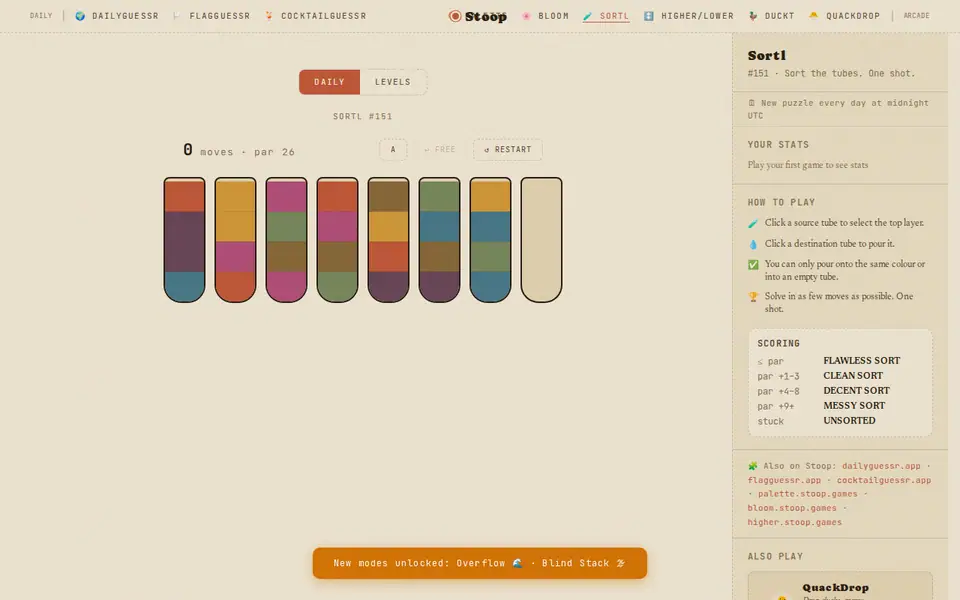This screenshot has height=600, width=960.
Task: Click the test tube icon in instructions
Action: click(753, 223)
